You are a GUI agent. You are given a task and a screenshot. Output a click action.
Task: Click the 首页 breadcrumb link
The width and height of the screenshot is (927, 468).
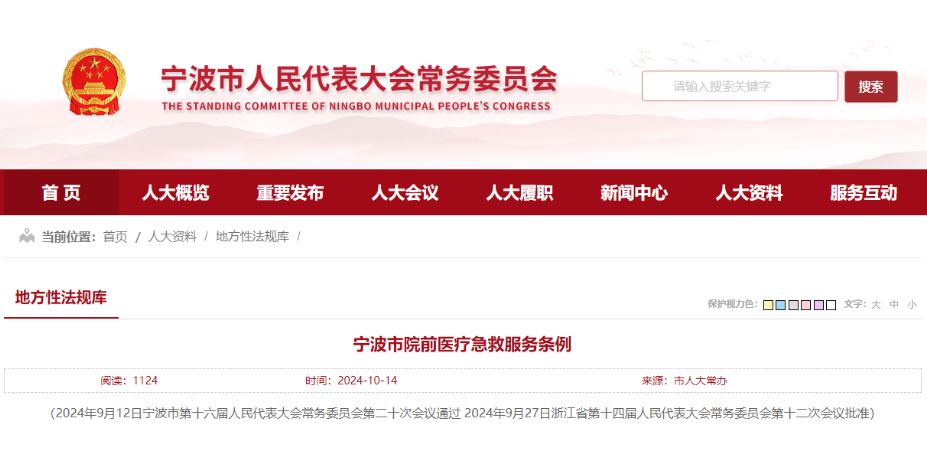[x=115, y=237]
